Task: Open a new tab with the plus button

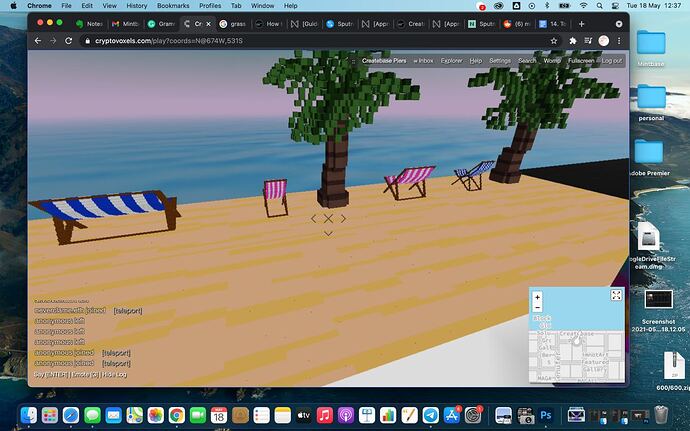Action: [x=581, y=24]
